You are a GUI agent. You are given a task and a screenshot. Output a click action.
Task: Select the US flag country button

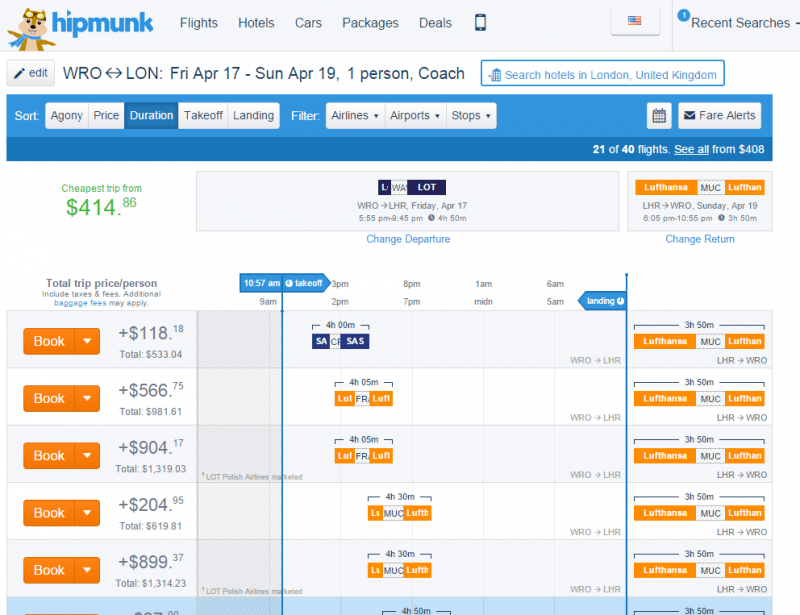click(x=635, y=21)
